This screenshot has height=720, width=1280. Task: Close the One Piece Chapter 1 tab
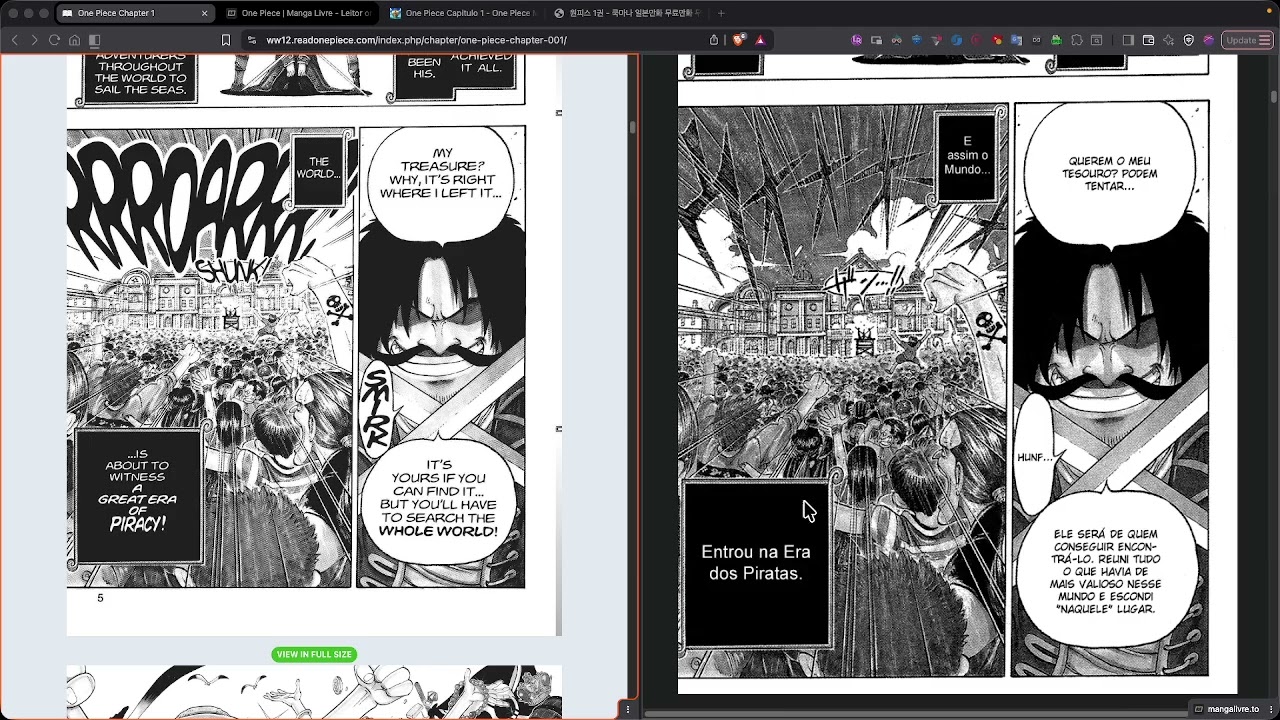[x=204, y=13]
